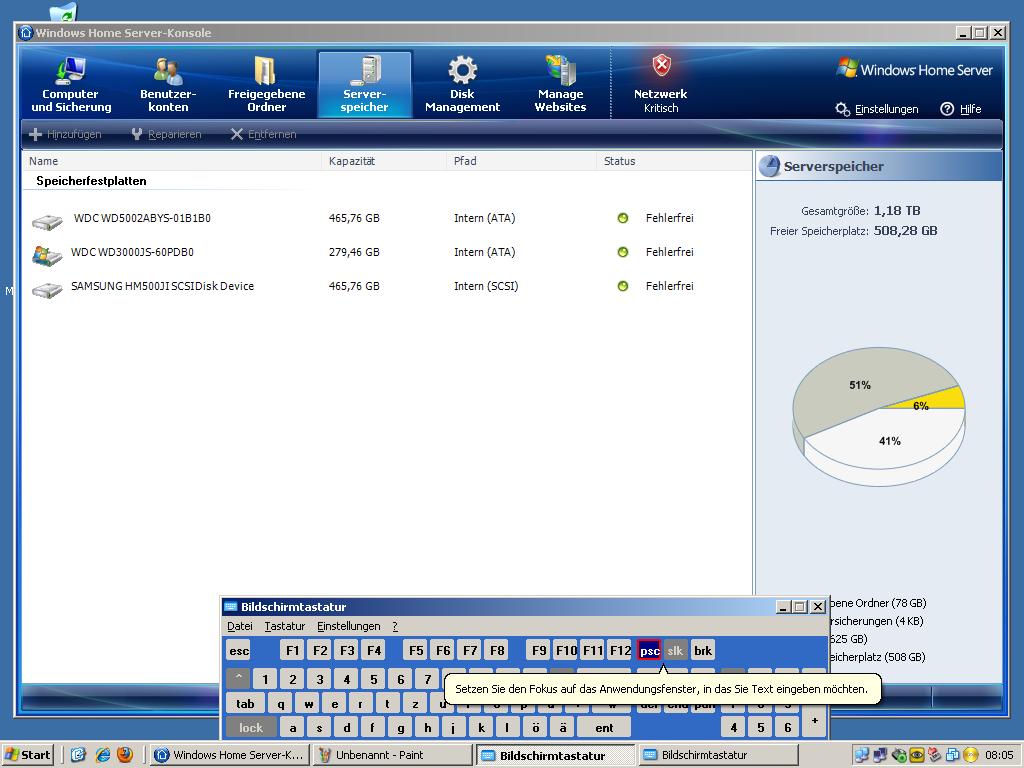Click the white 41% pie chart slice

[889, 441]
